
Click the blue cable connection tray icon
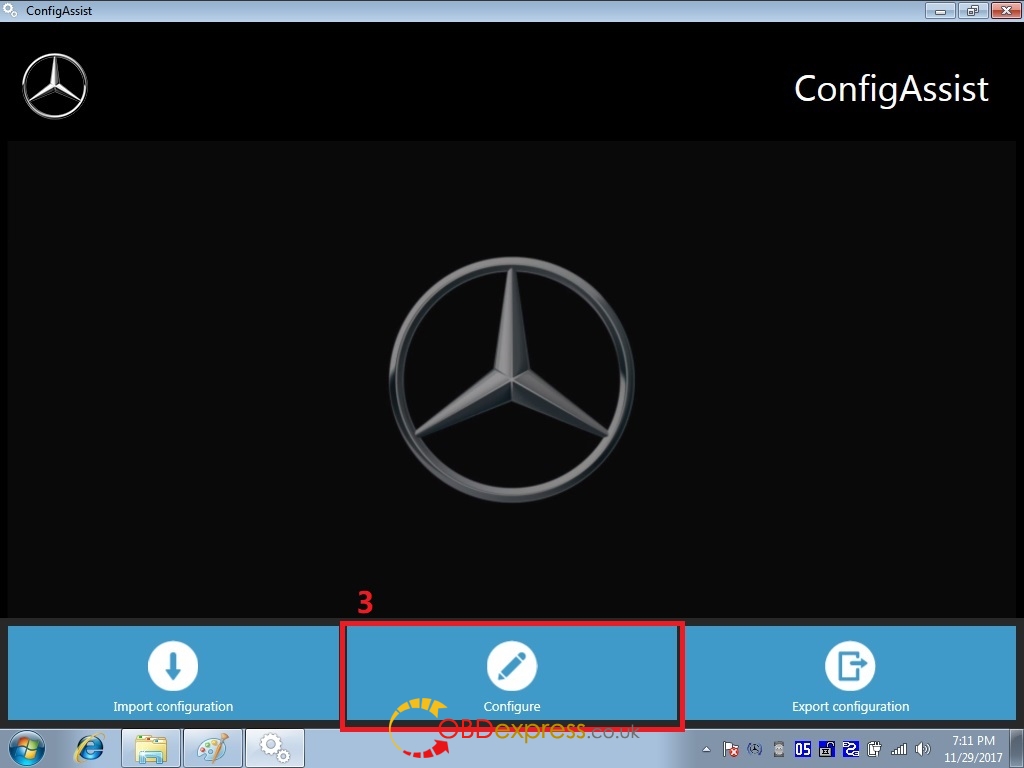coord(850,749)
